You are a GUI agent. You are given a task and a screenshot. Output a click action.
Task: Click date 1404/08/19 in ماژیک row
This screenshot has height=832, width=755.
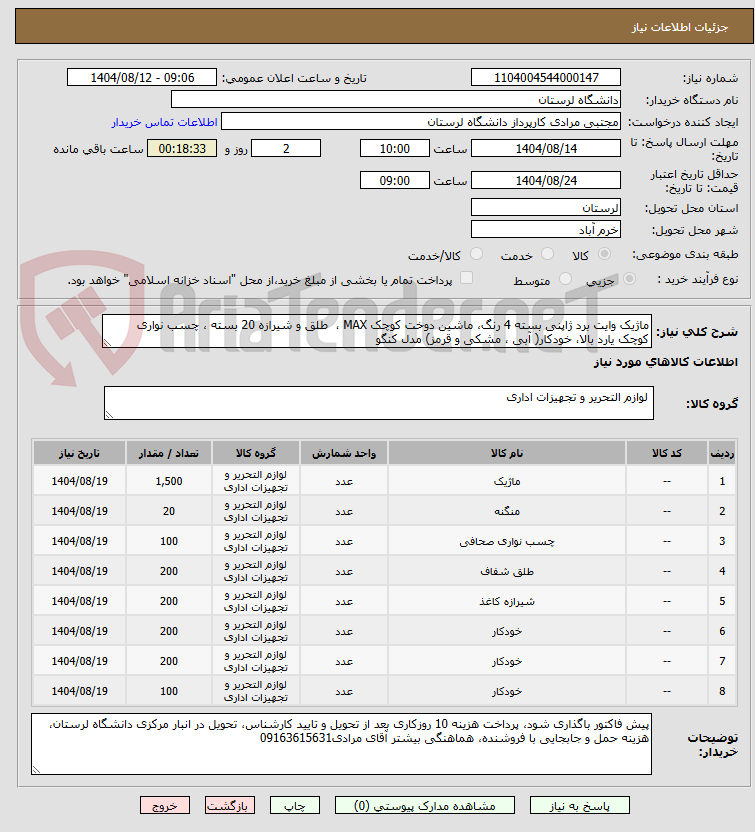click(x=79, y=481)
